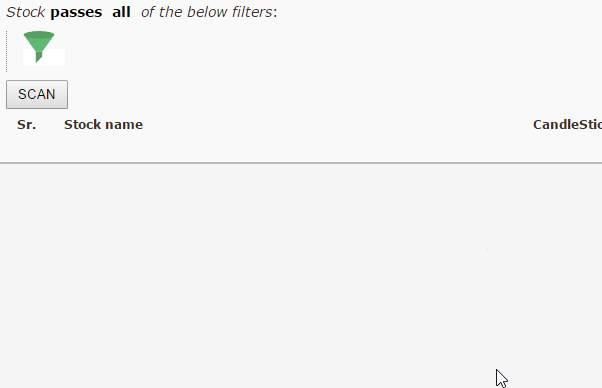Start scanning stocks now

pyautogui.click(x=37, y=94)
